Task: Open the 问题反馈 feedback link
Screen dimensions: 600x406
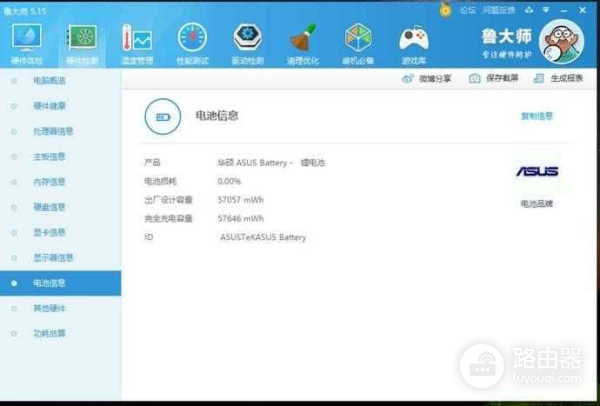Action: click(499, 10)
